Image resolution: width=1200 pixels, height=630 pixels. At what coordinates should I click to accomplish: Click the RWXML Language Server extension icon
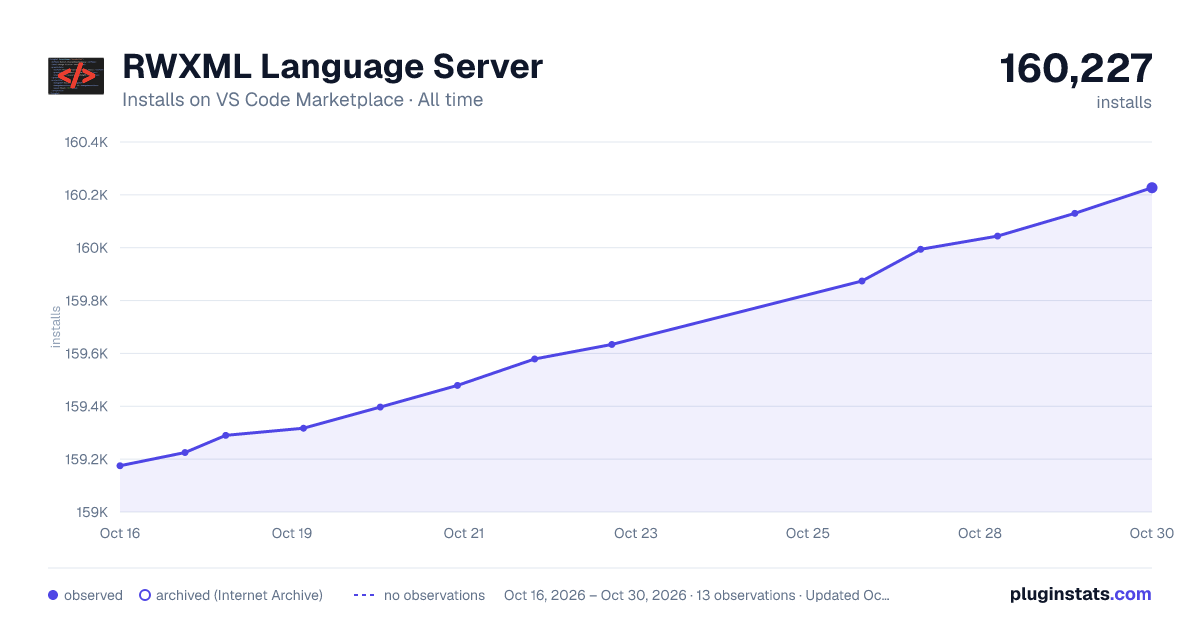(x=76, y=76)
